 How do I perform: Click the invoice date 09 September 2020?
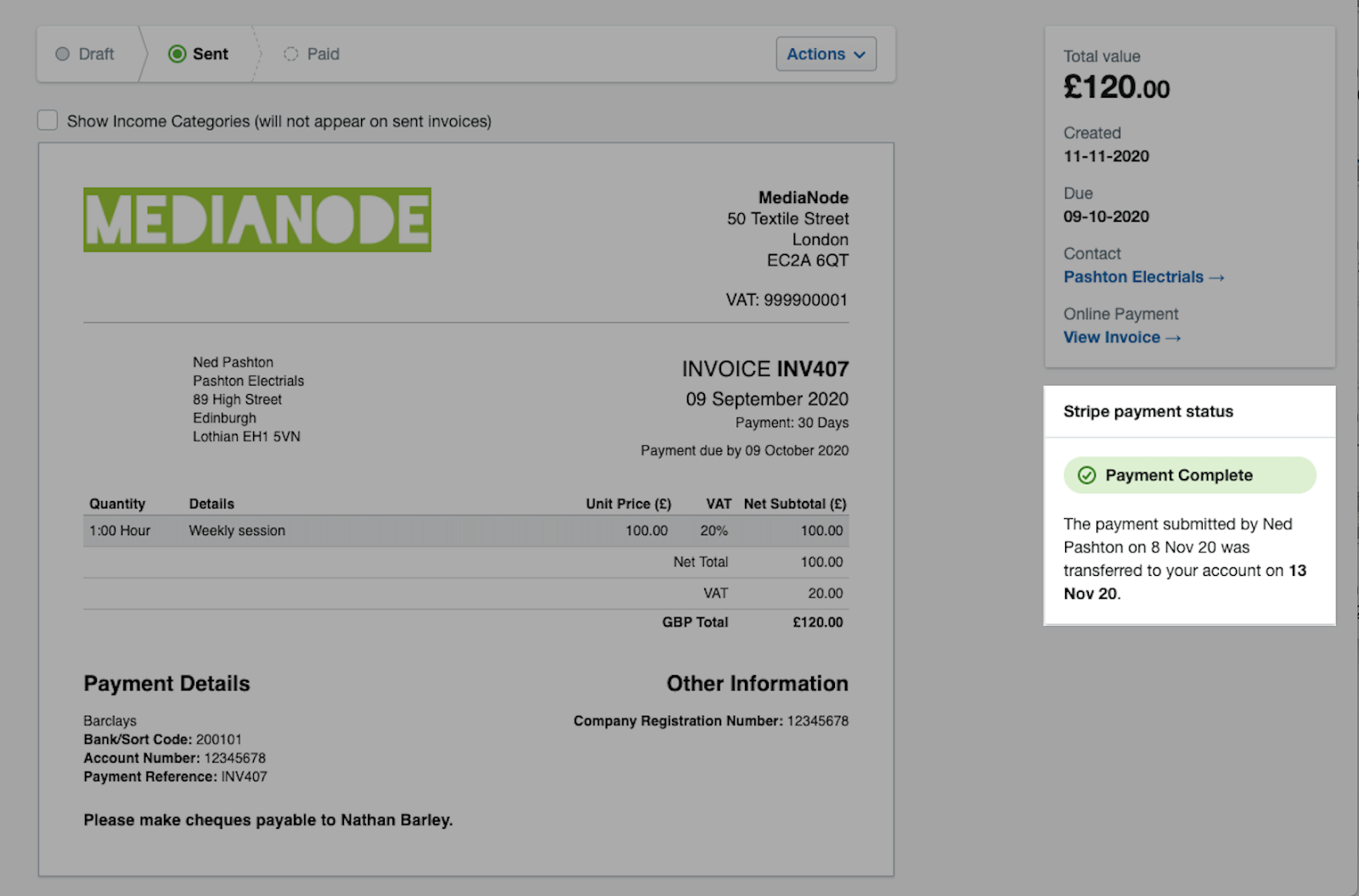767,399
